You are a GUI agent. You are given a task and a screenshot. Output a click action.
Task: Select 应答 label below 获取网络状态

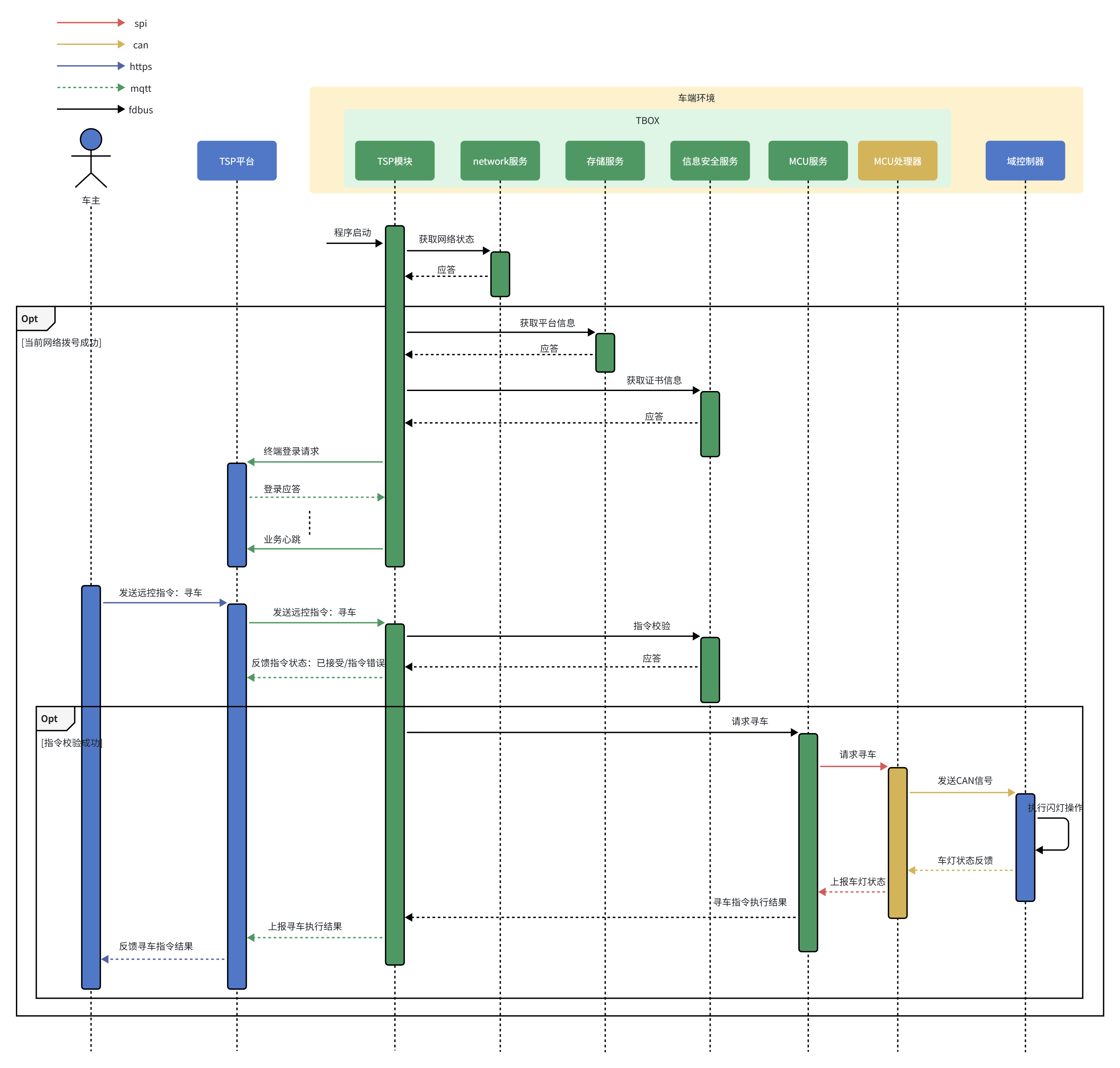click(x=446, y=269)
